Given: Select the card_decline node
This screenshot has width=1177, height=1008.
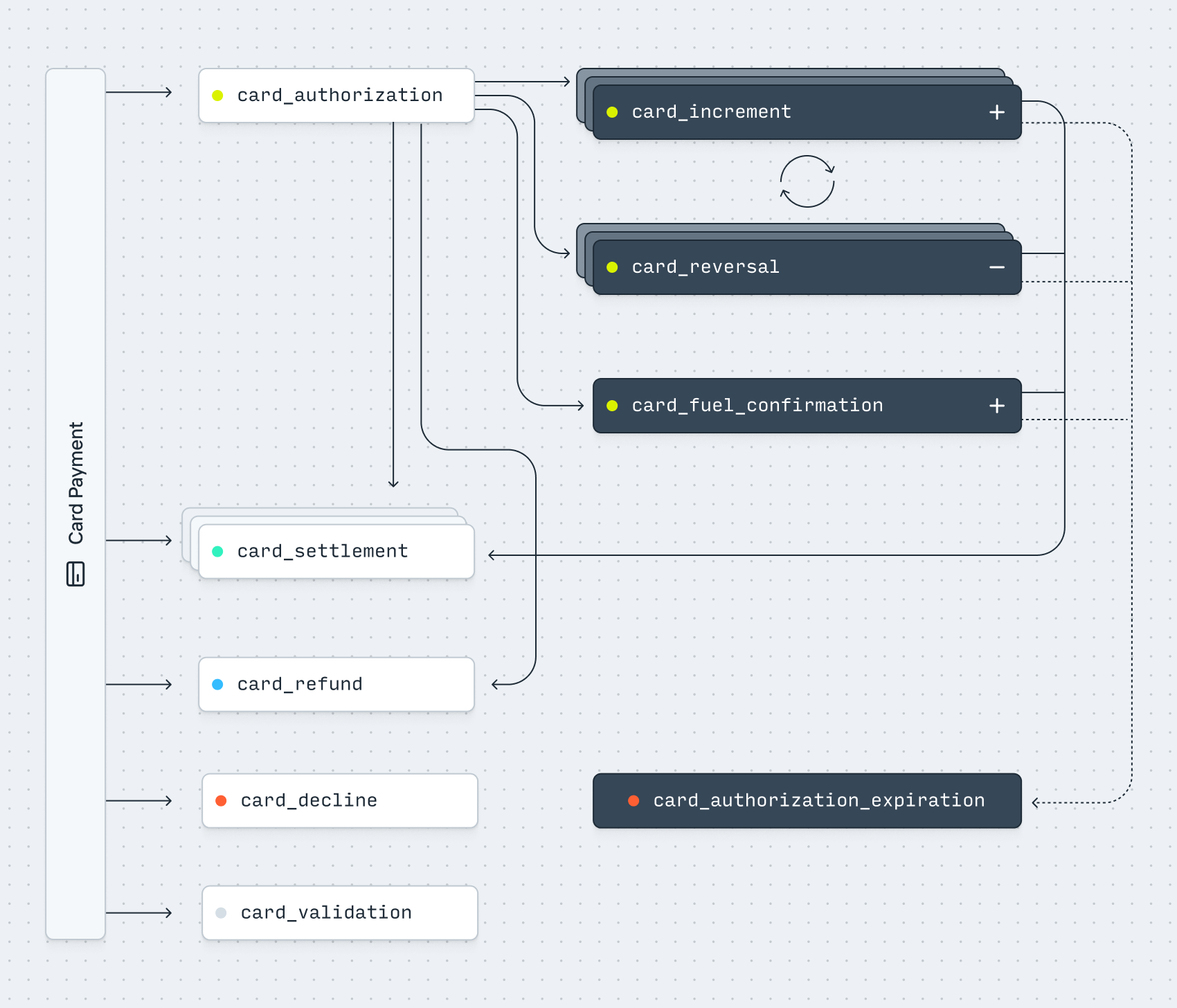Looking at the screenshot, I should [339, 801].
